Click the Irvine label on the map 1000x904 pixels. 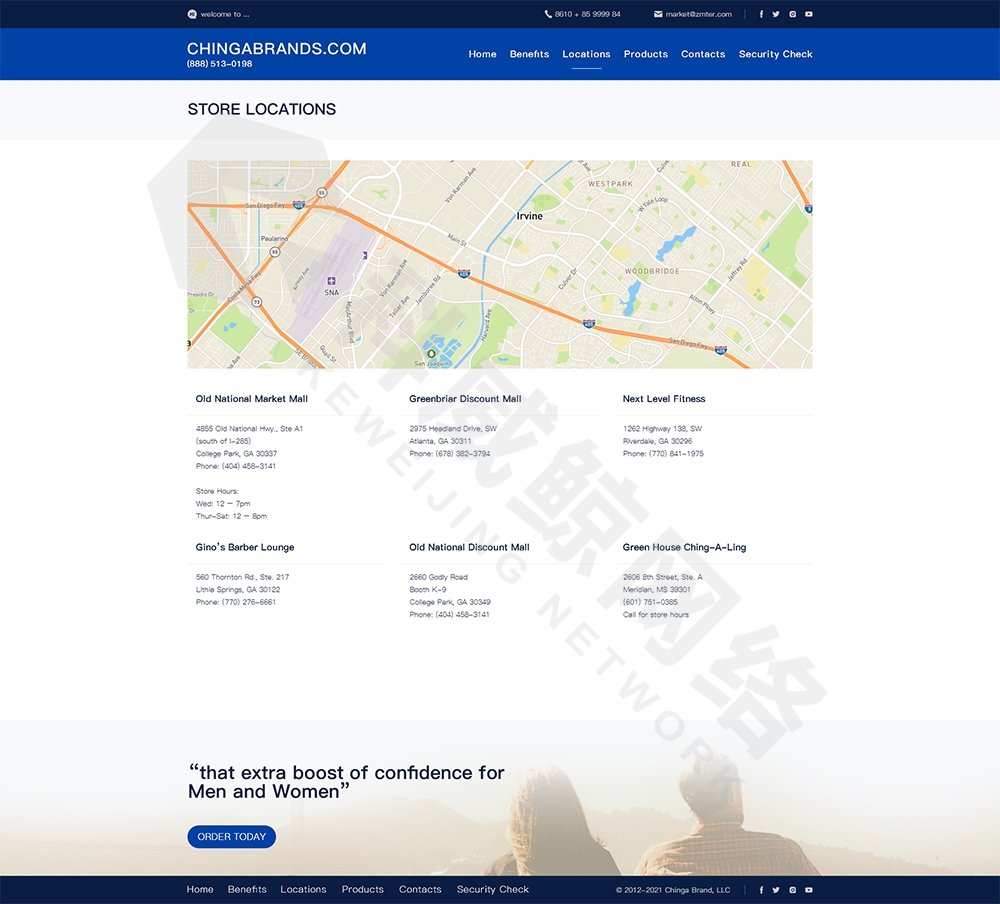[529, 216]
